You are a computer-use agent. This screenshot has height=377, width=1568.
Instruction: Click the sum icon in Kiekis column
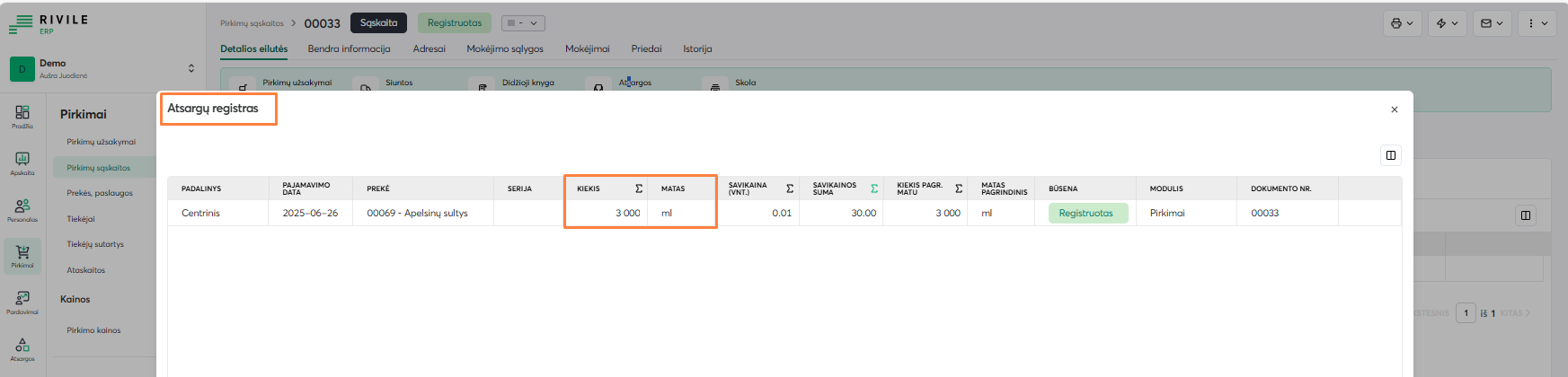point(639,188)
